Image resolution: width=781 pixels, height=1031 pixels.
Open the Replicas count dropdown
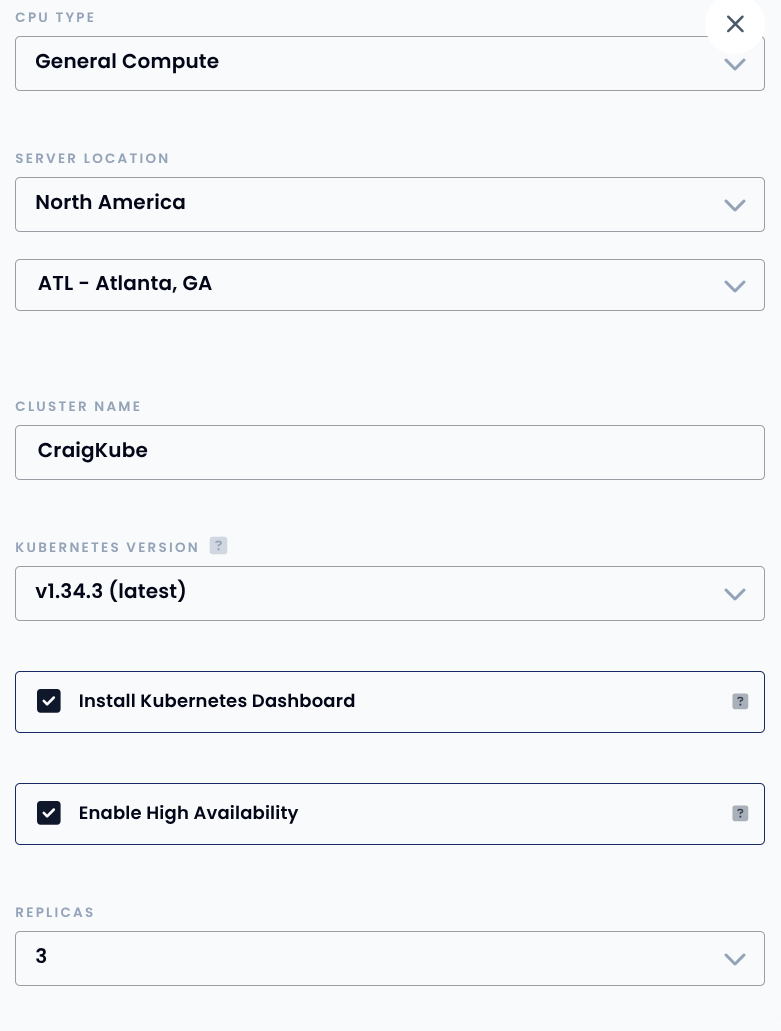(390, 958)
